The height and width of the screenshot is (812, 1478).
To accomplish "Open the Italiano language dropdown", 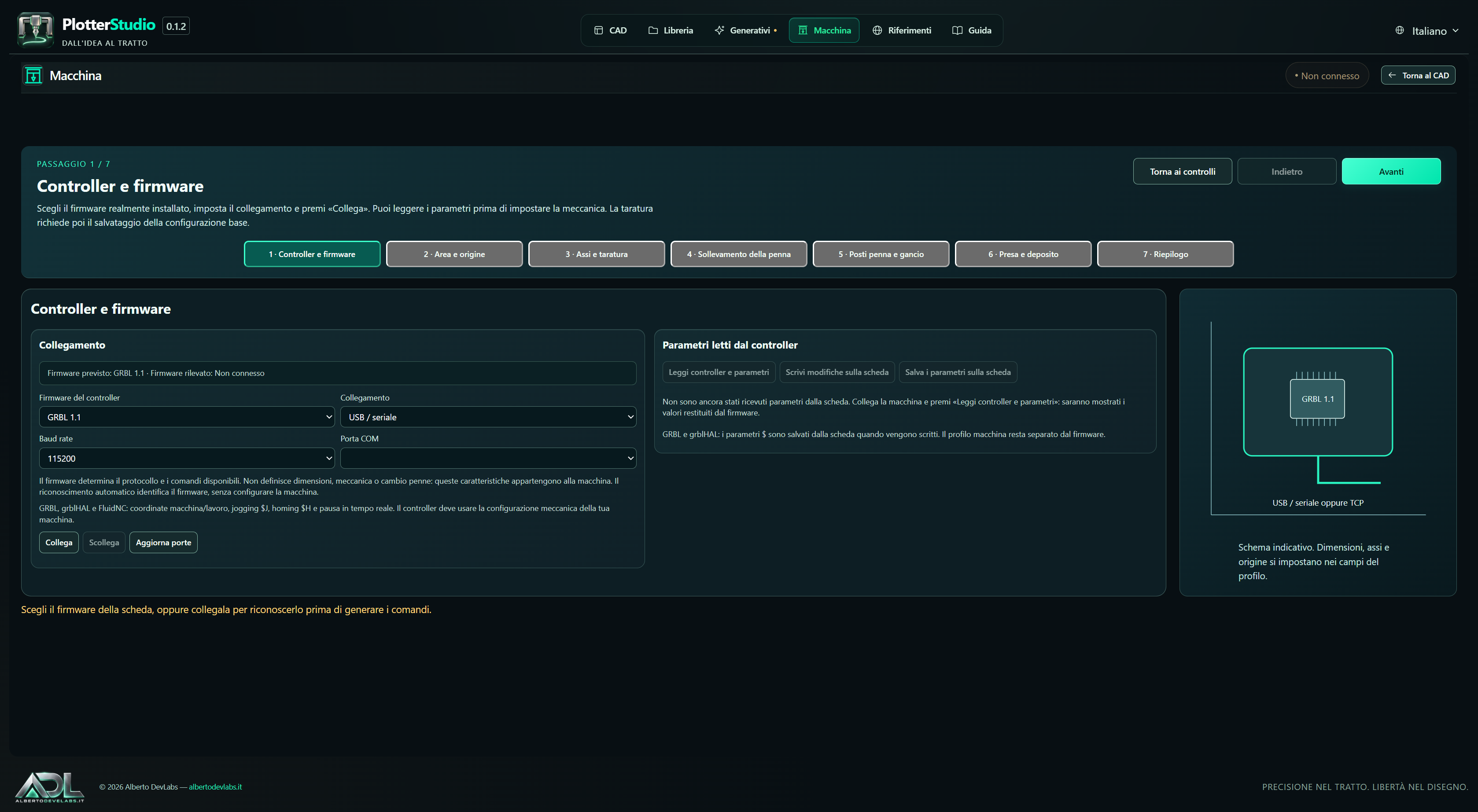I will coord(1427,31).
